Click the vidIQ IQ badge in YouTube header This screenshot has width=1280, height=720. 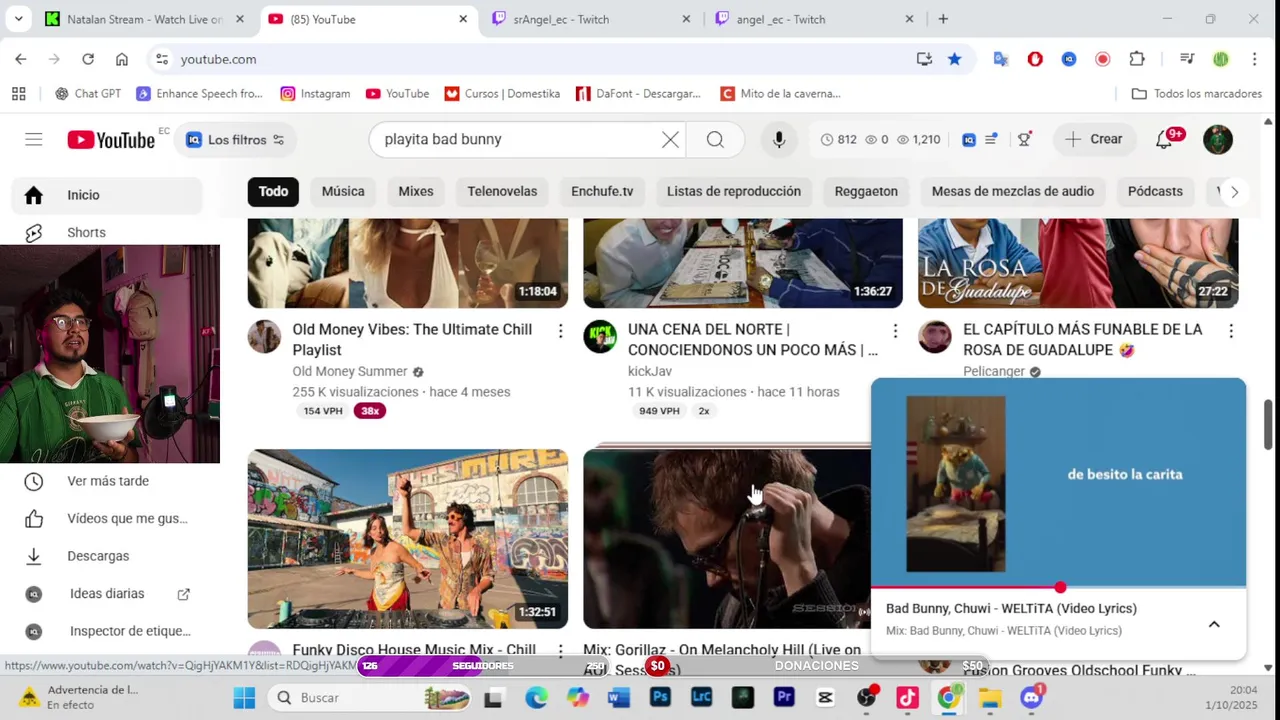[x=968, y=140]
